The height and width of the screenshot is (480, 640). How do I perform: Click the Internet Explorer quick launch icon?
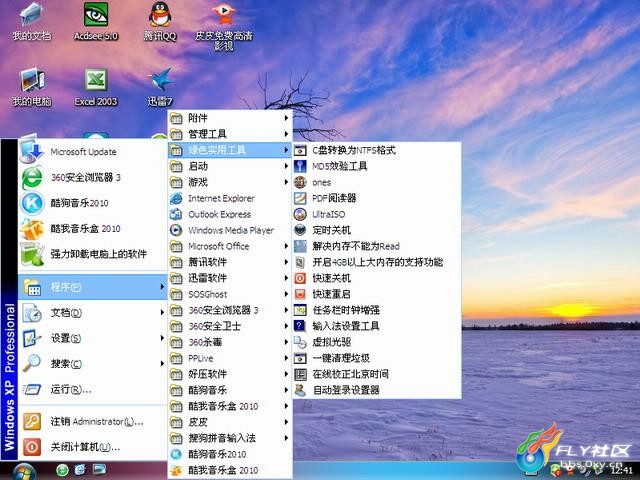(x=80, y=470)
